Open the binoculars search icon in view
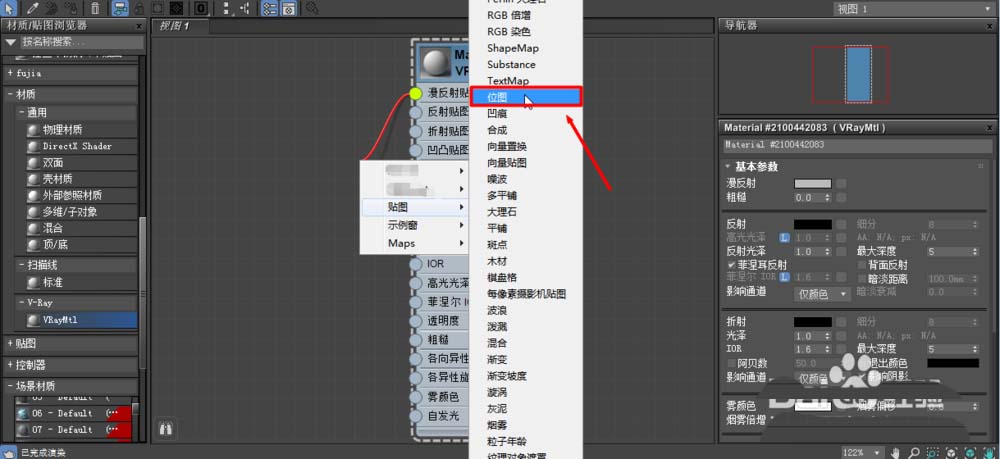 167,428
